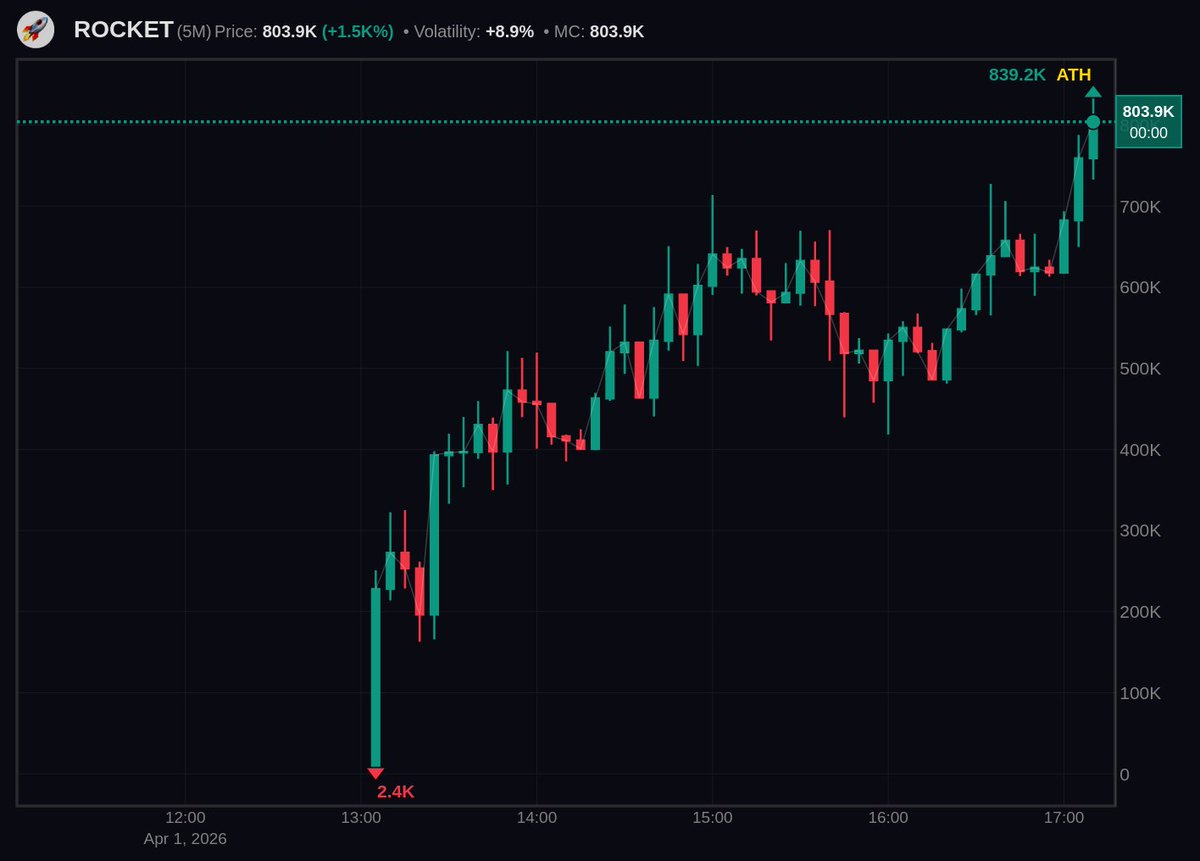
Task: Click the tall first green launch candle
Action: pyautogui.click(x=375, y=677)
